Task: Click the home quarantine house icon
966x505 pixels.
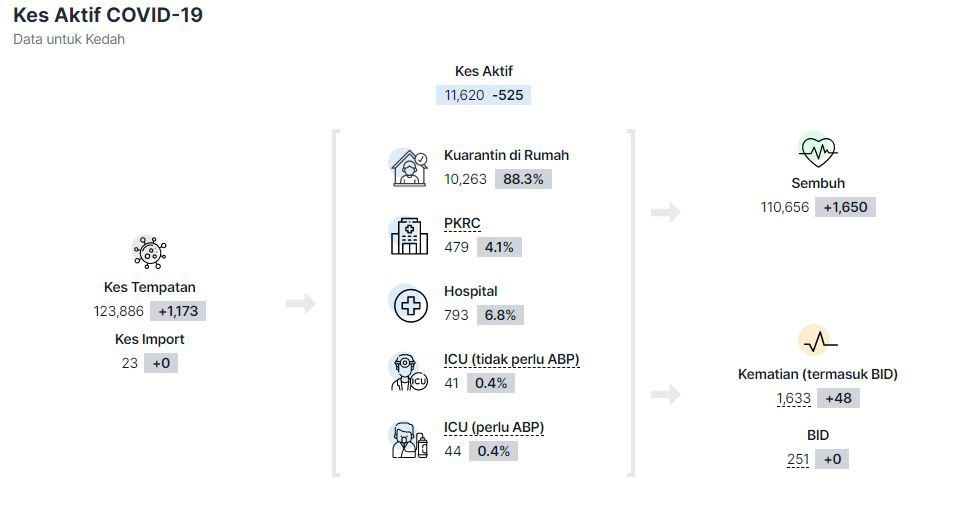Action: 409,168
